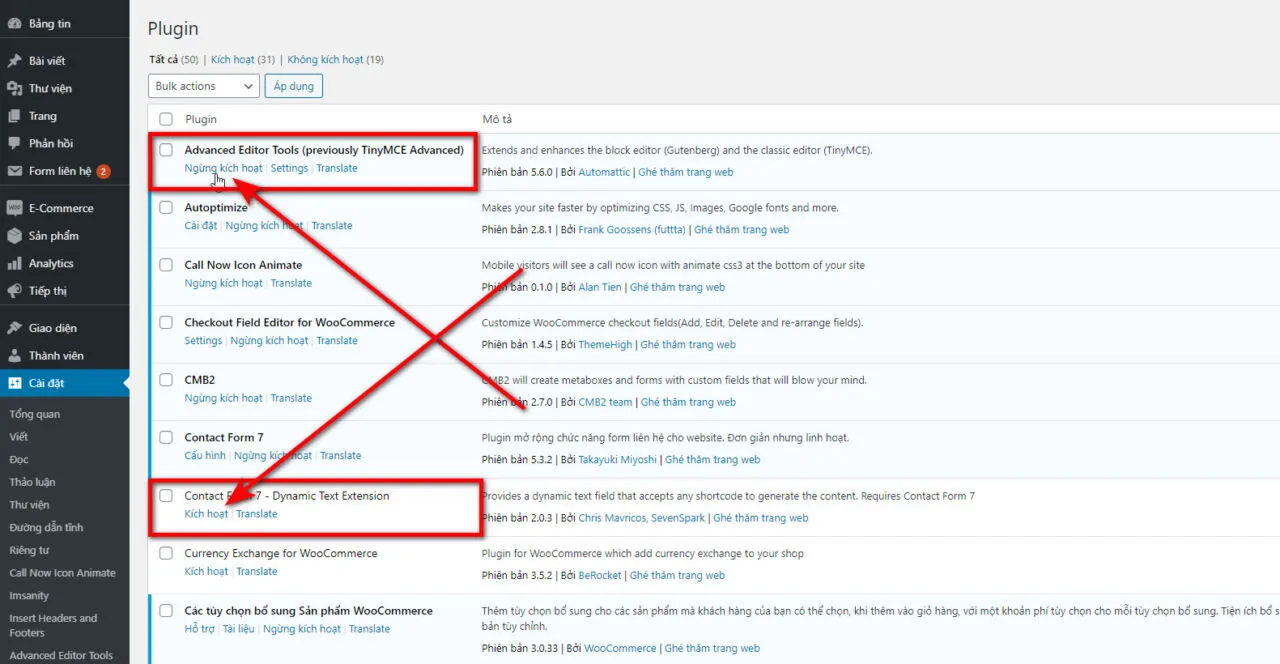
Task: Open Call Now Icon Animate sidebar submenu
Action: pos(62,573)
